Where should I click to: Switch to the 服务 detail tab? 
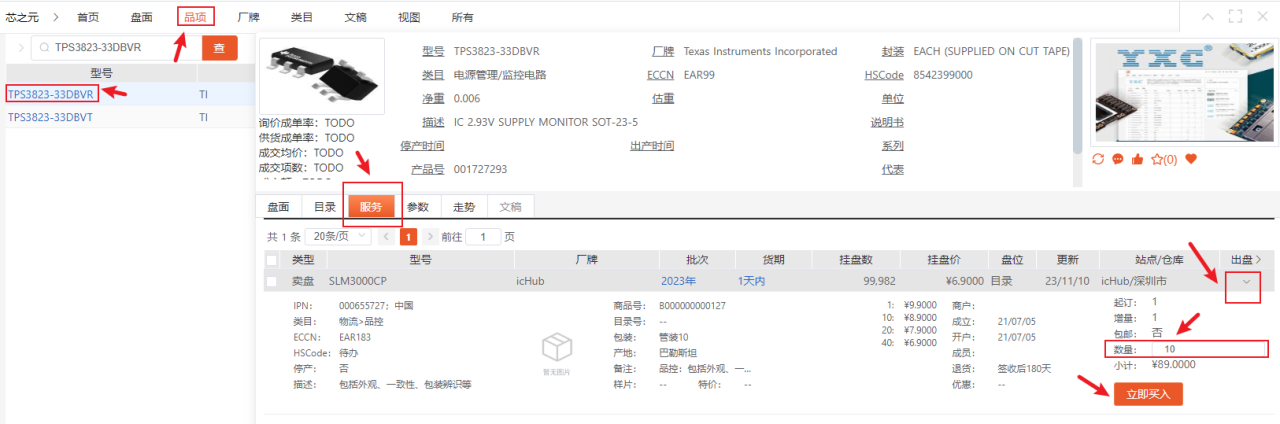(371, 207)
